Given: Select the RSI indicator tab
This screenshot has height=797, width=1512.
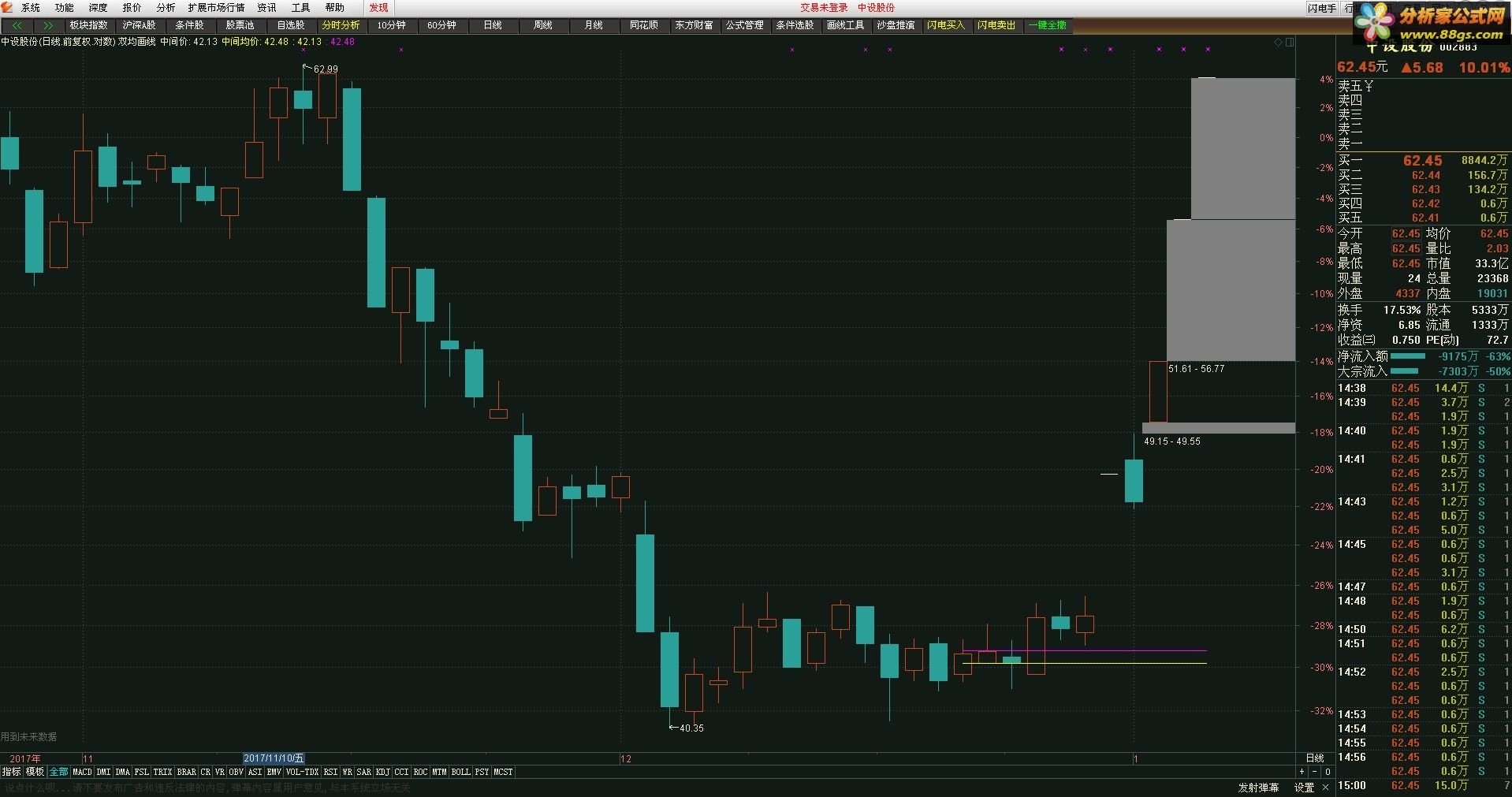Looking at the screenshot, I should [330, 772].
